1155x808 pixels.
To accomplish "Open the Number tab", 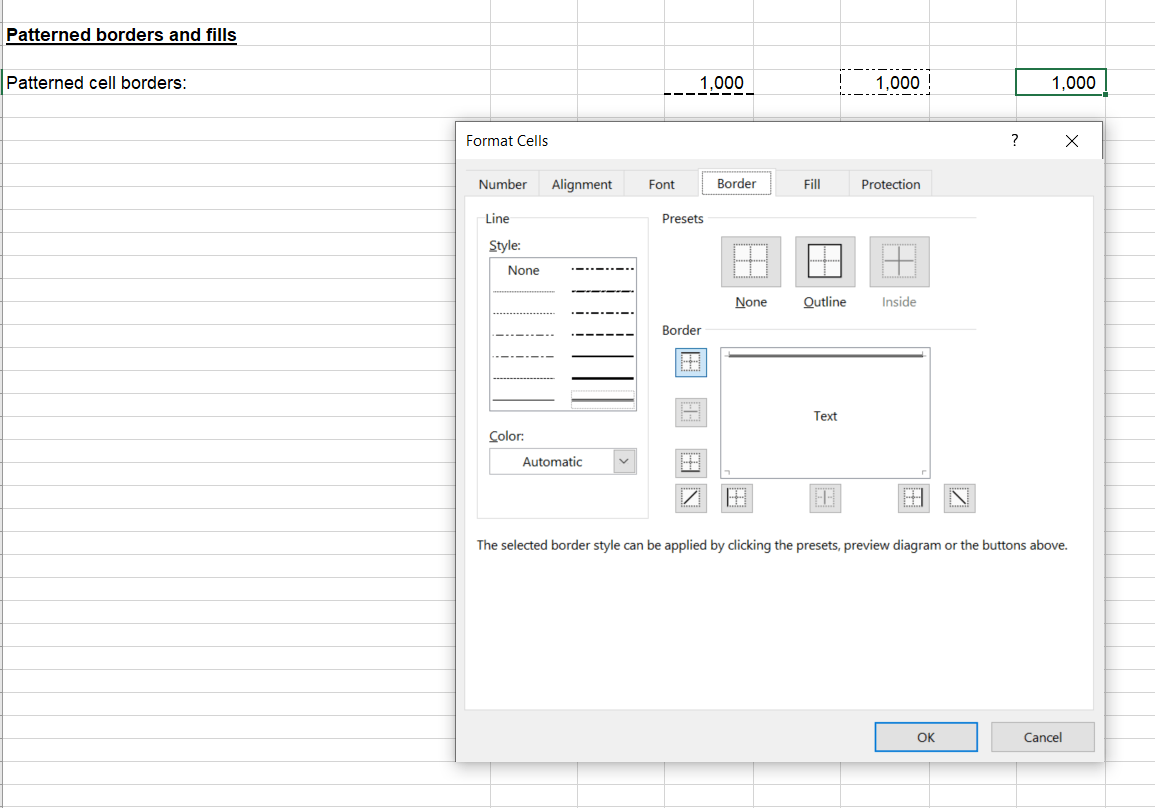I will (502, 184).
